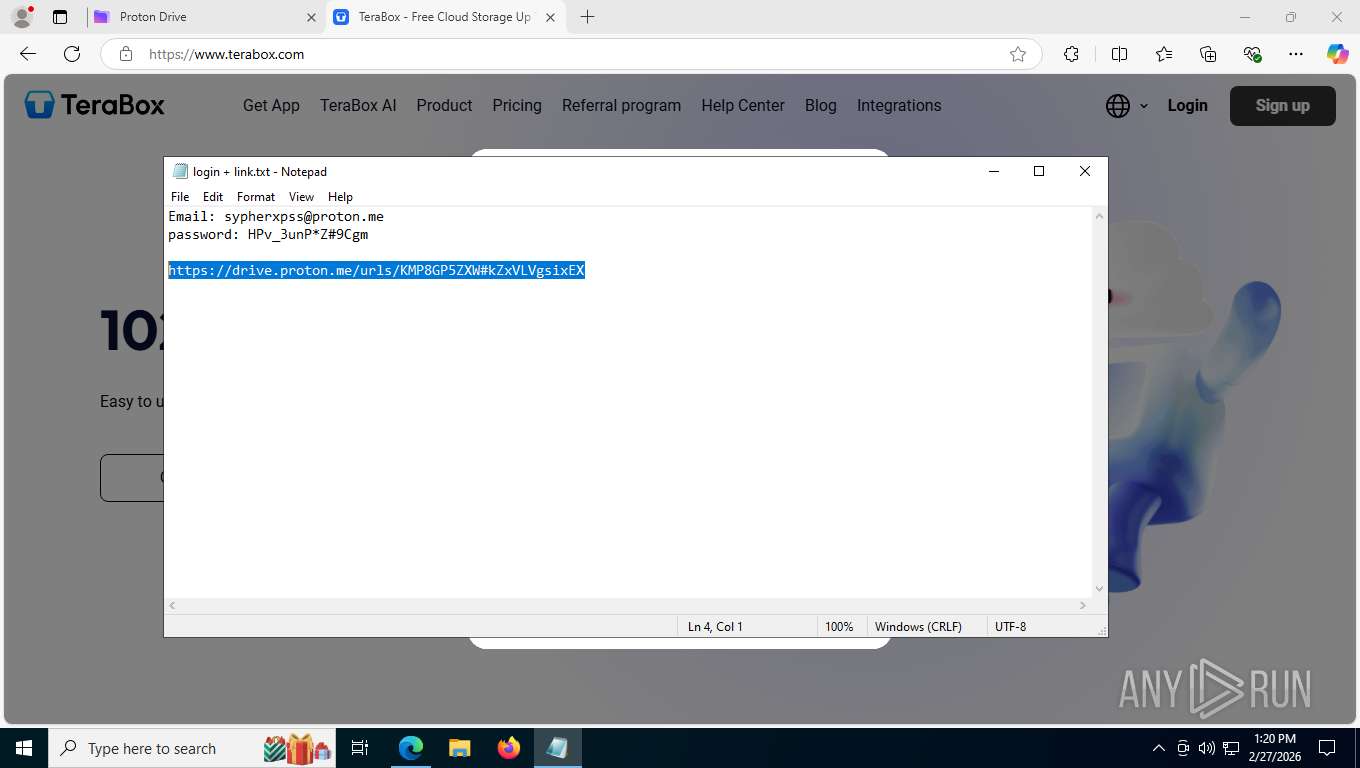Click Notepad horizontal scrollbar left arrow
Screen dimensions: 1360x768
tap(172, 605)
